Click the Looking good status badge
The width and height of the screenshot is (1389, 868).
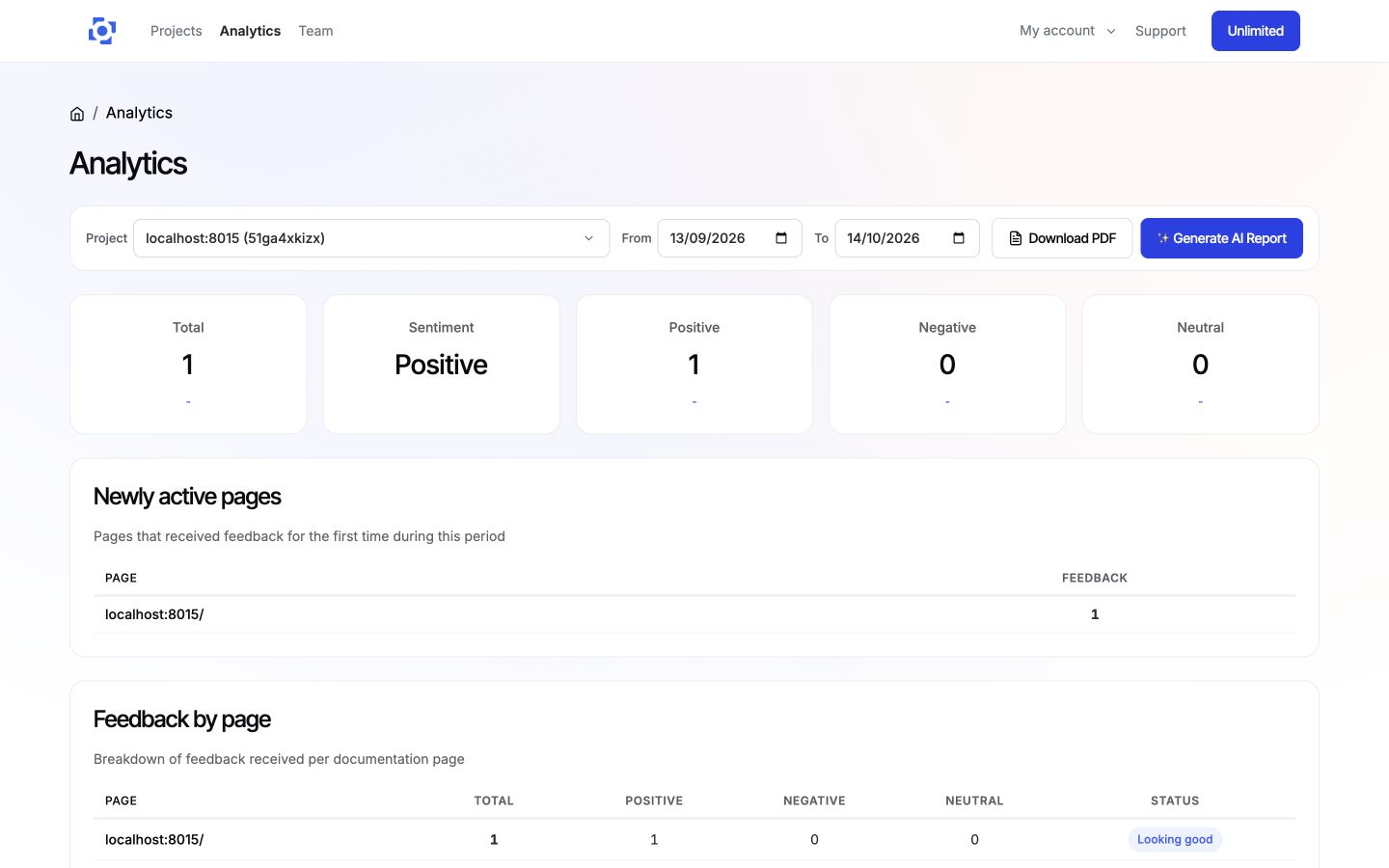click(1175, 839)
